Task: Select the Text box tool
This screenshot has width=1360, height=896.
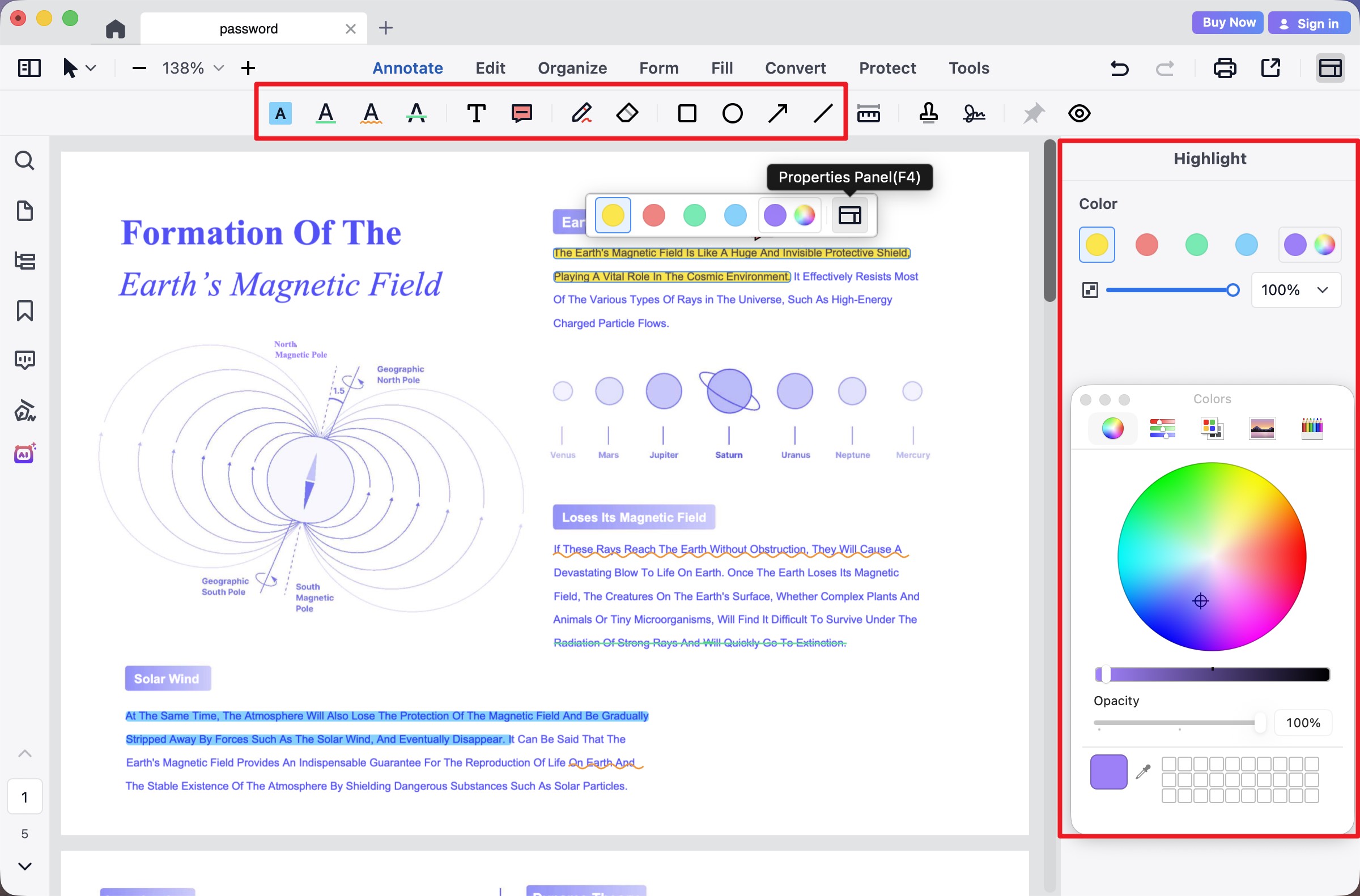Action: click(476, 113)
